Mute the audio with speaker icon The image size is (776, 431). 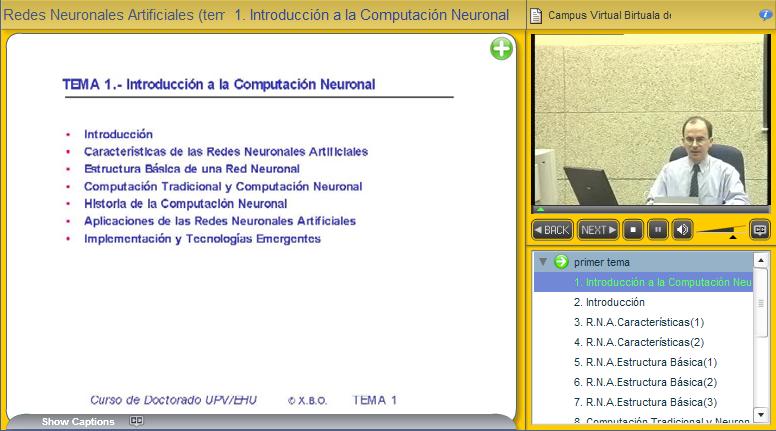pos(682,229)
